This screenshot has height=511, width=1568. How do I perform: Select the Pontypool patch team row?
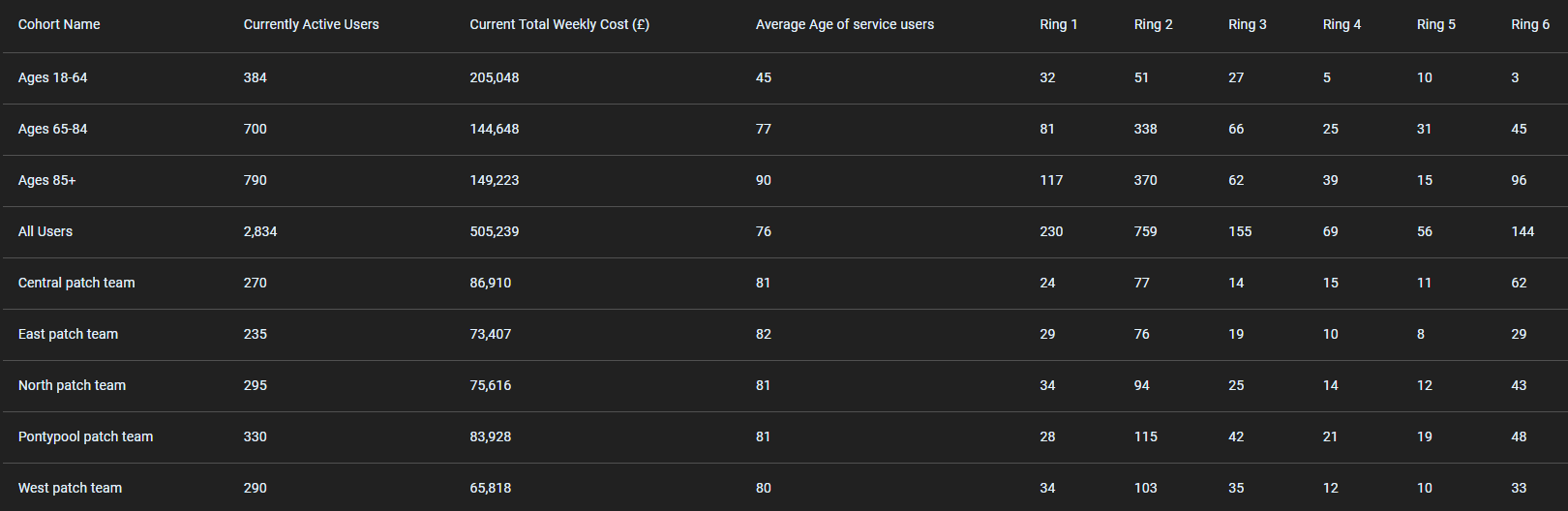784,437
